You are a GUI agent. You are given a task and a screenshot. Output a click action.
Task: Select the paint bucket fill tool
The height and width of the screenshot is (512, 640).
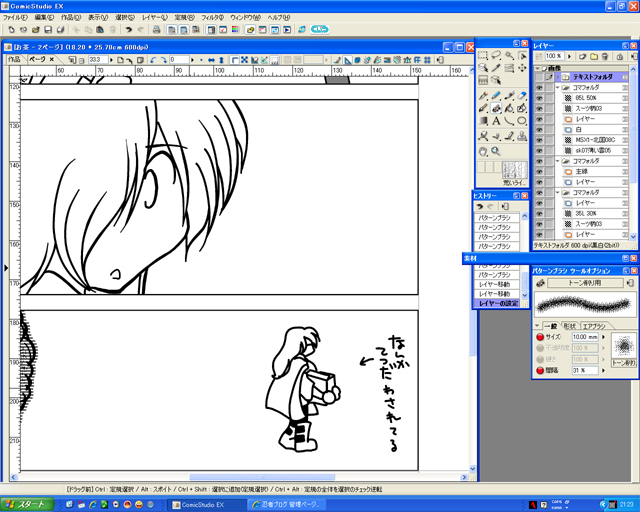point(509,108)
